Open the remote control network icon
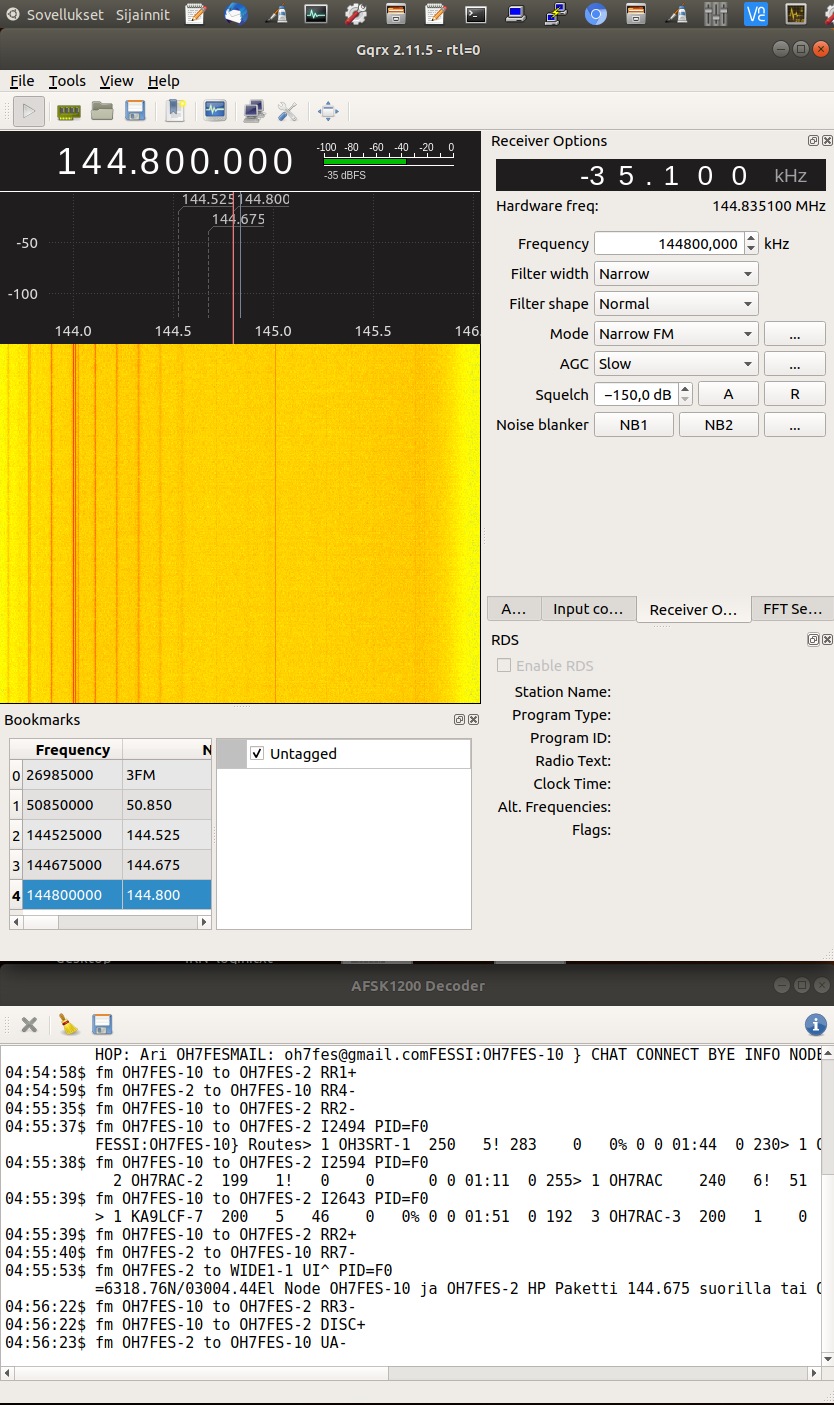This screenshot has width=834, height=1405. [254, 111]
